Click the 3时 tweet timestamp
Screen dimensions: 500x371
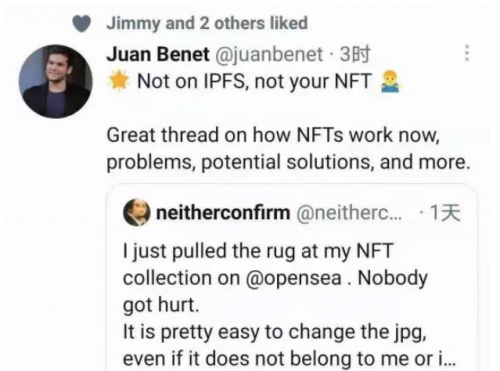[x=355, y=54]
